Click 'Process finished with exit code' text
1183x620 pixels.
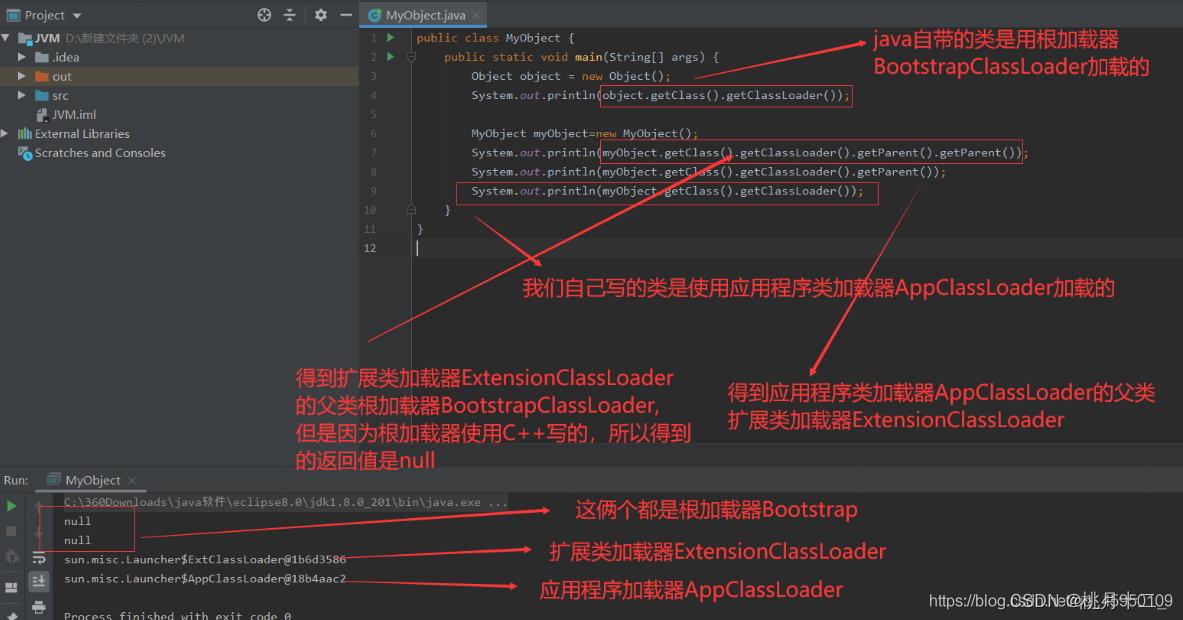pos(177,615)
